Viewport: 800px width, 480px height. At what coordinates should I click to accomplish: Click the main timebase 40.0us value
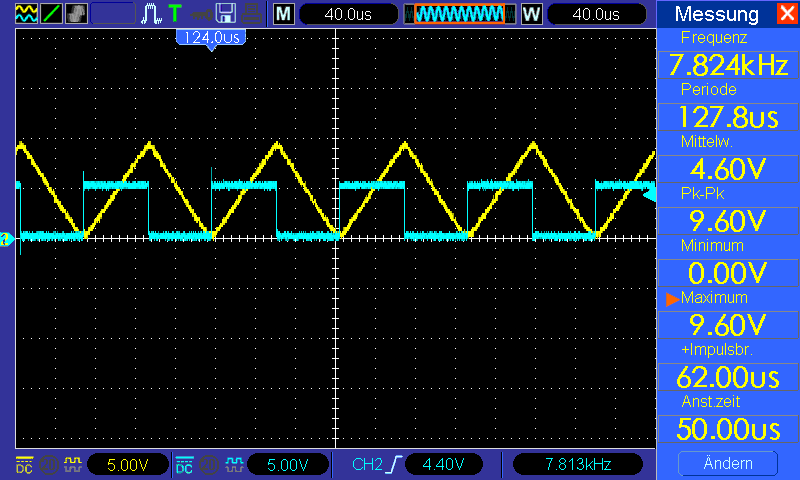click(x=348, y=14)
